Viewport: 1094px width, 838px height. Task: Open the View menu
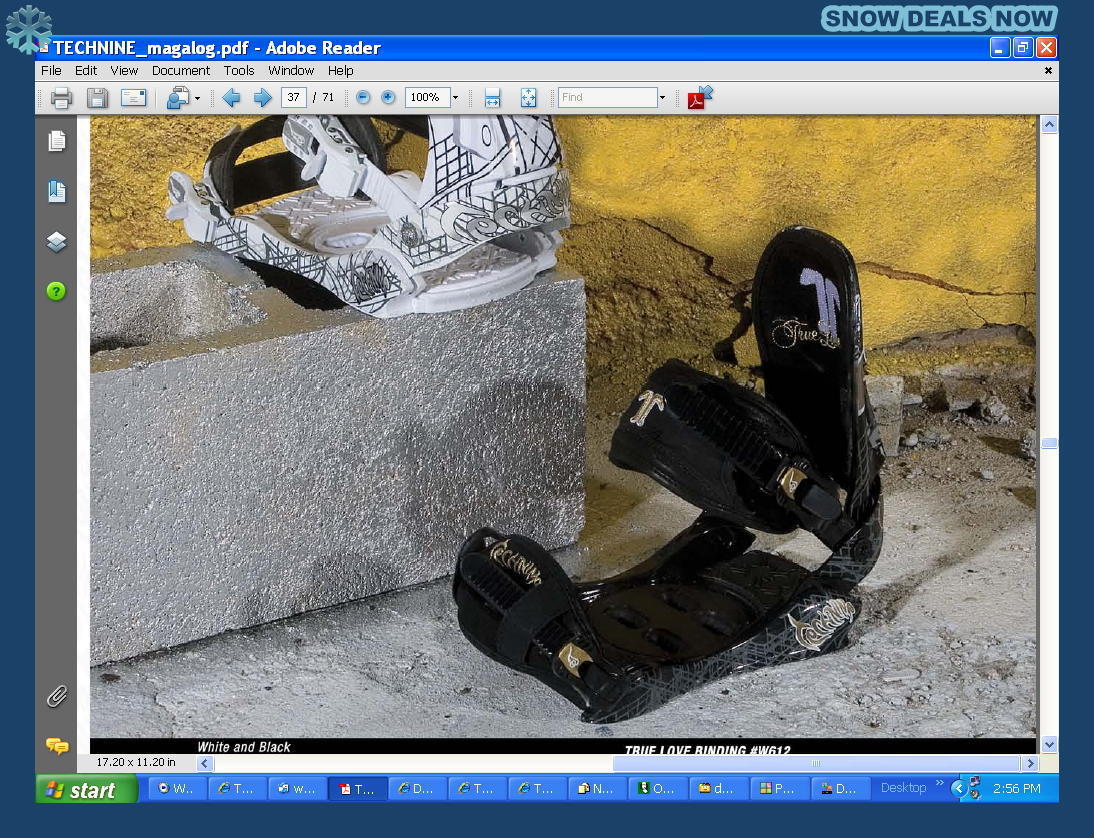tap(124, 70)
